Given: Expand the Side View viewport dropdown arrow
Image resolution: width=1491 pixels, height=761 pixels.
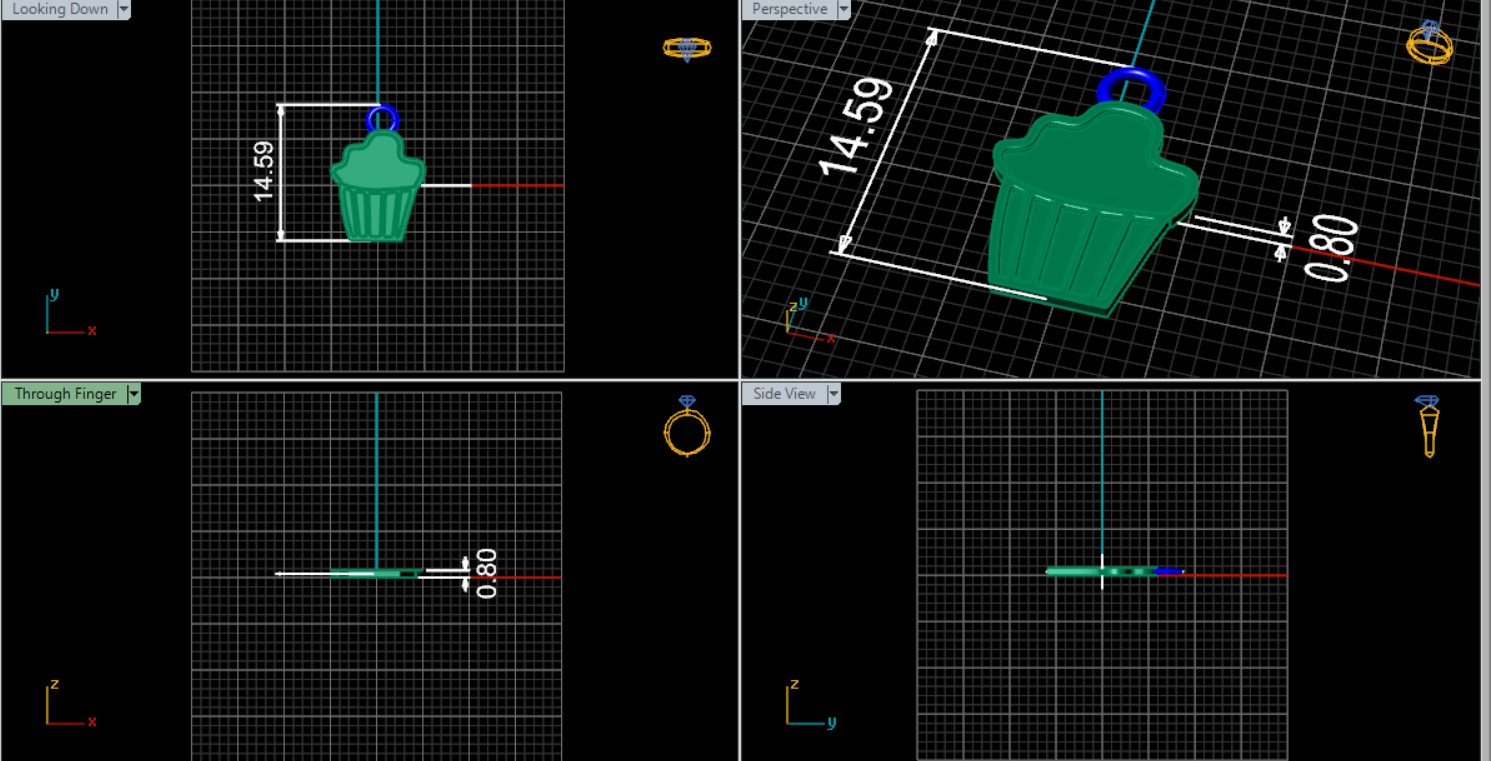Looking at the screenshot, I should pos(832,394).
